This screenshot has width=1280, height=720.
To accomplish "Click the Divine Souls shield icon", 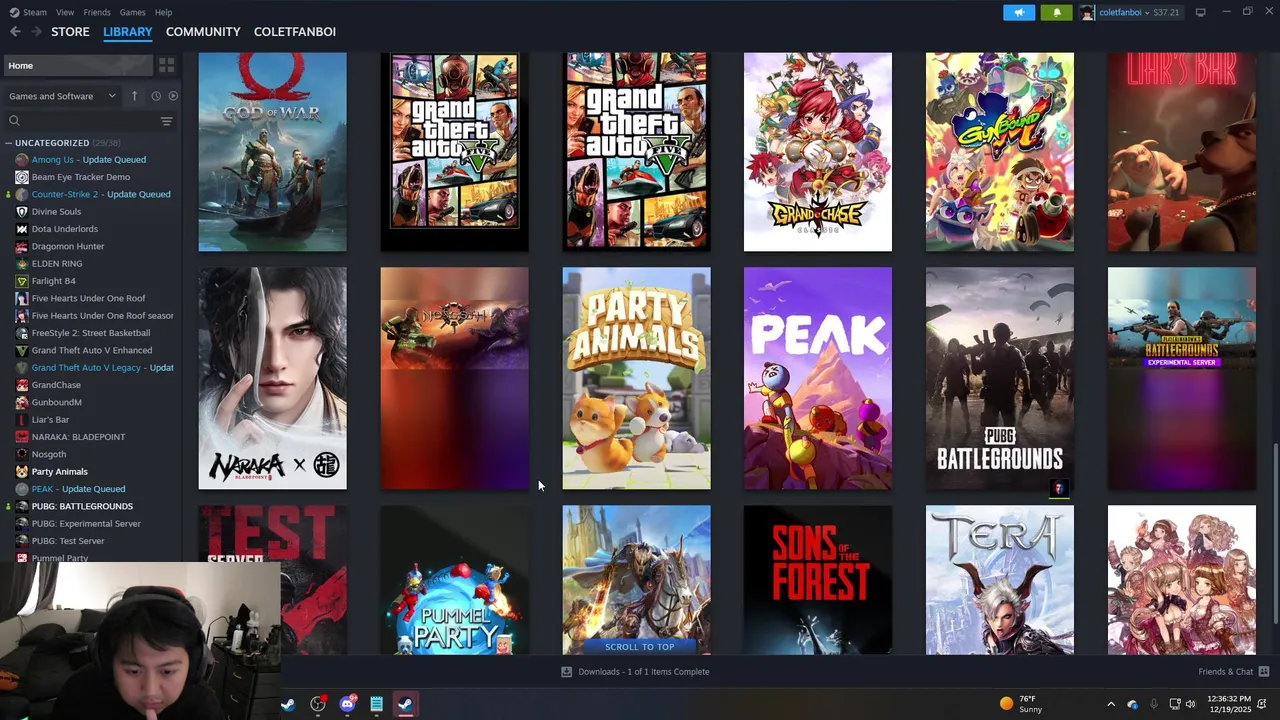I will 22,212.
